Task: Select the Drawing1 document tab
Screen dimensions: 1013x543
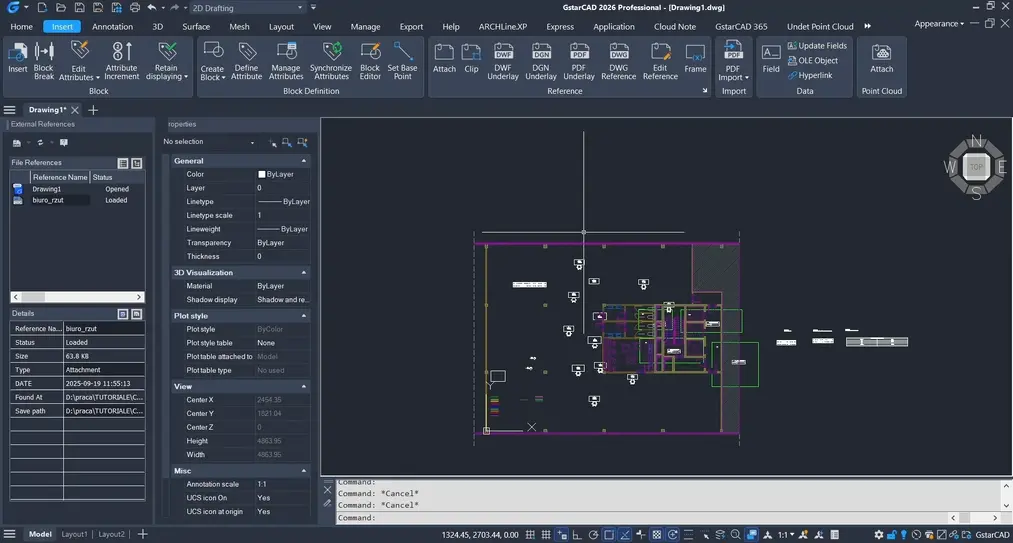Action: [x=48, y=110]
